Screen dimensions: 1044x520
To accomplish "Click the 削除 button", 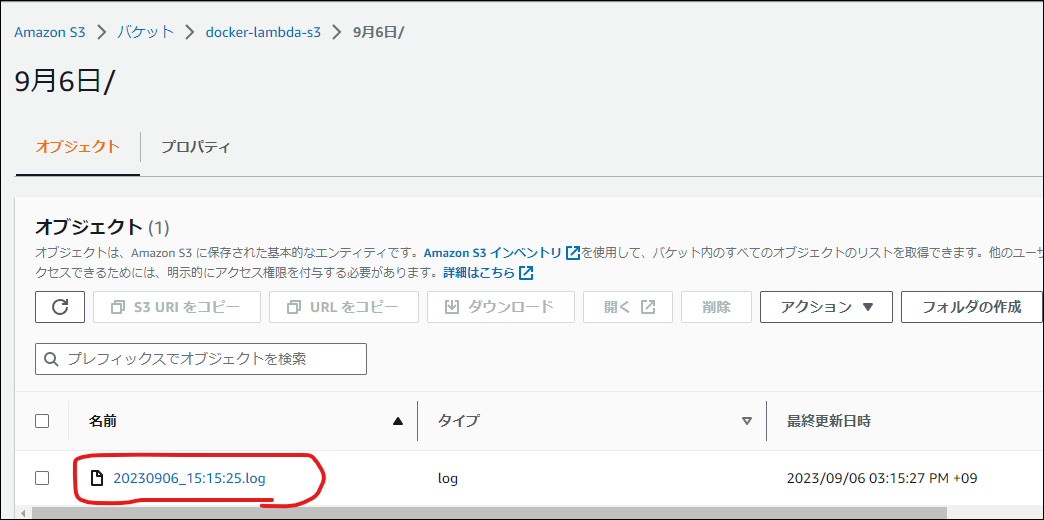I will (x=716, y=307).
